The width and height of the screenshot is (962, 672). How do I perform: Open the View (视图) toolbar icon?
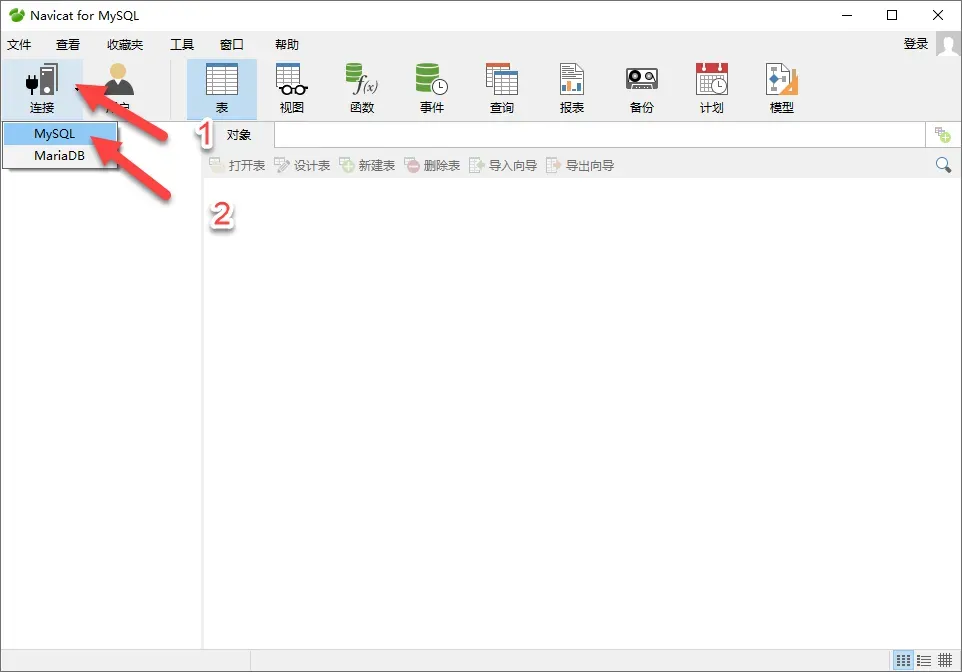pos(291,88)
